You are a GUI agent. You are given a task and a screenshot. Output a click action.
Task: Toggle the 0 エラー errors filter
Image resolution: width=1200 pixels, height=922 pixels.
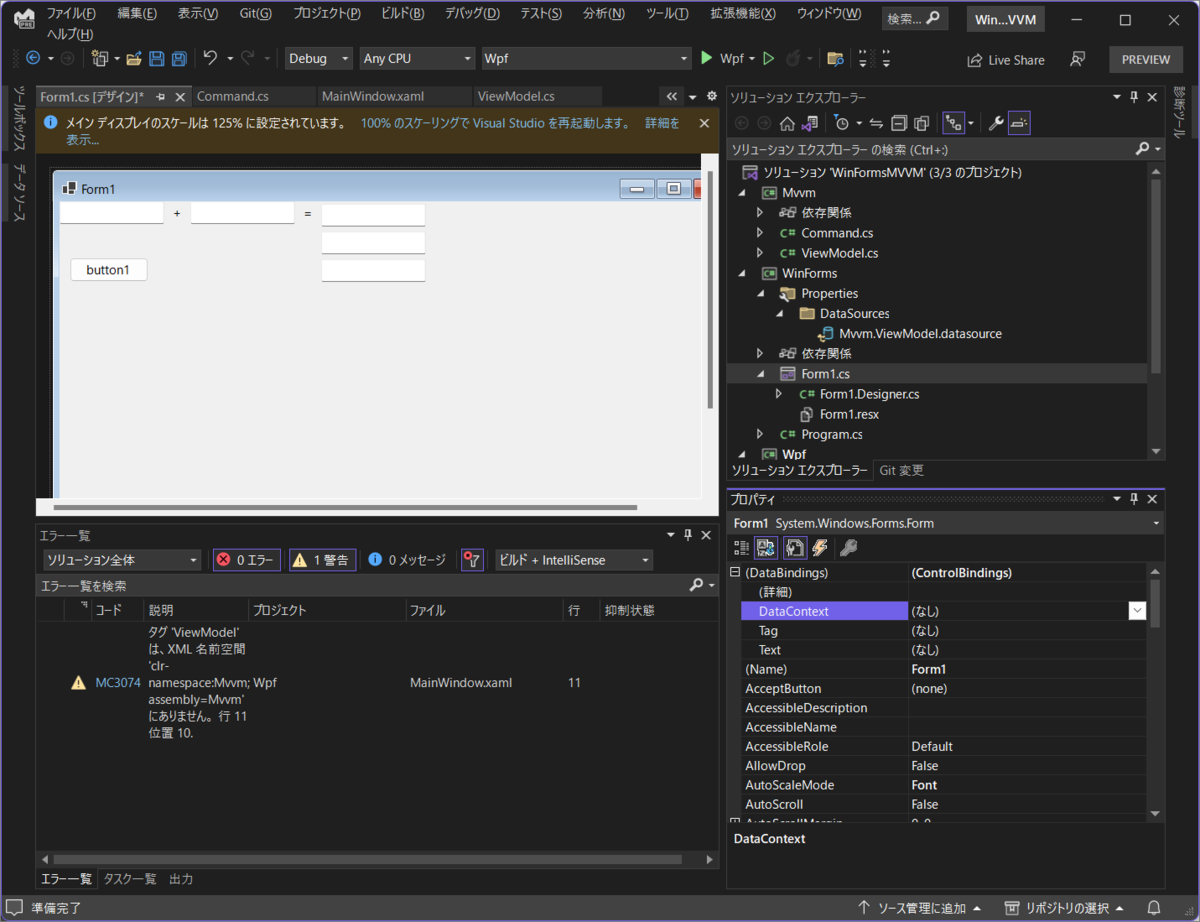[x=247, y=560]
